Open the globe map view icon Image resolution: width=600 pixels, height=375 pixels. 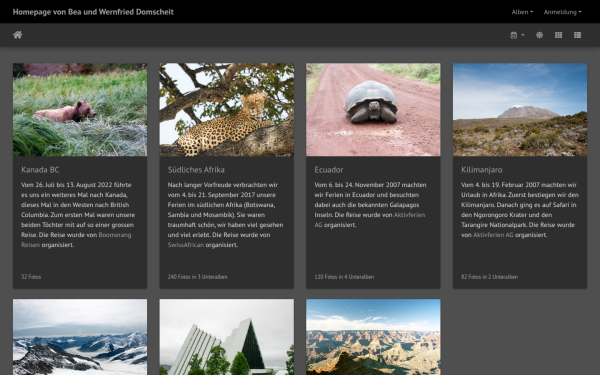tap(540, 35)
